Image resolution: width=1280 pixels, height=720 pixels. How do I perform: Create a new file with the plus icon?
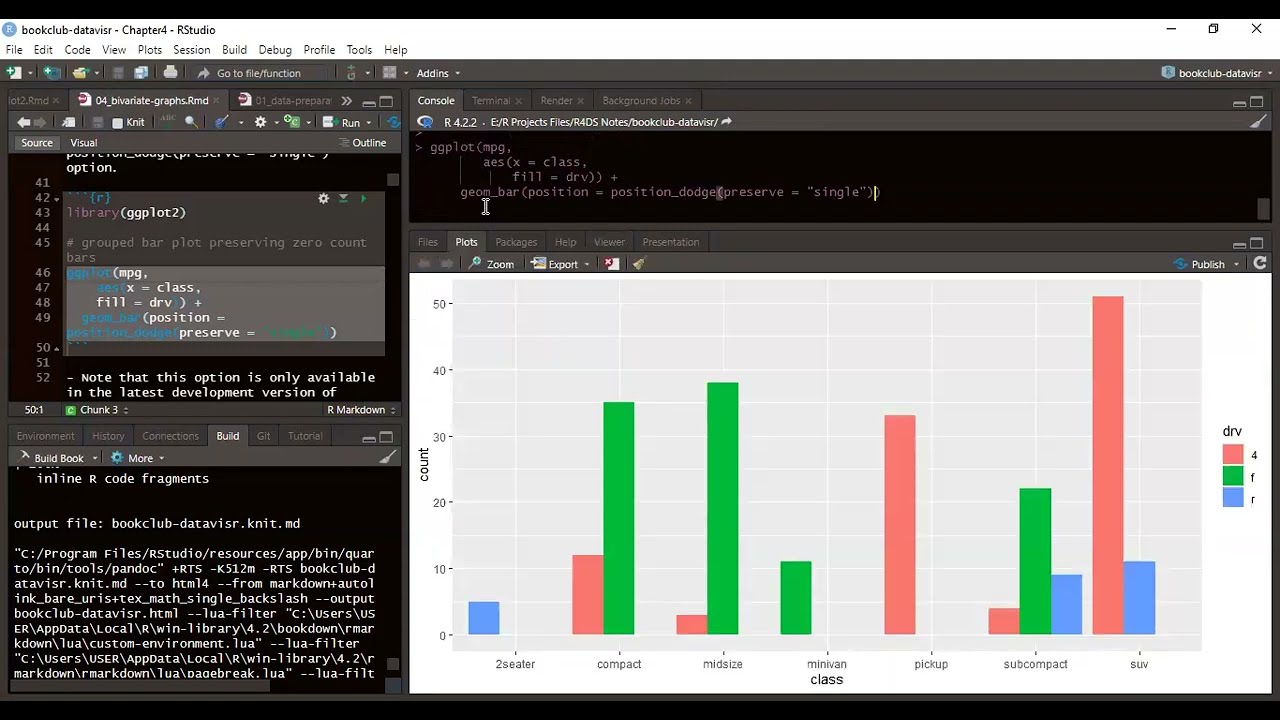(x=13, y=73)
